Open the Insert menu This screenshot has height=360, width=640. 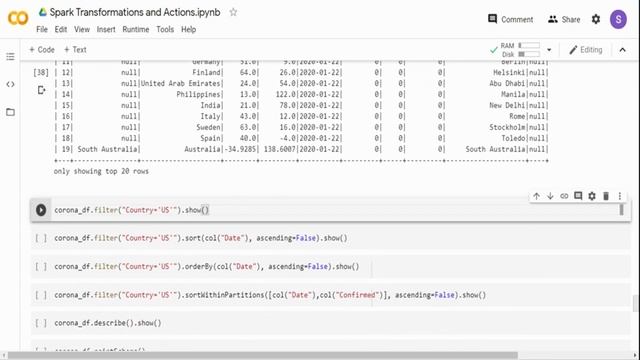(106, 29)
